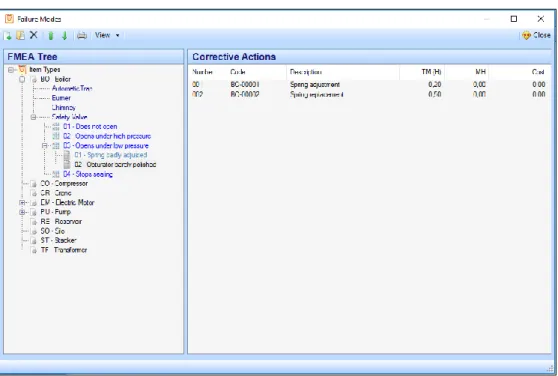558x376 pixels.
Task: Click the BO Boiler document icon
Action: (x=34, y=79)
